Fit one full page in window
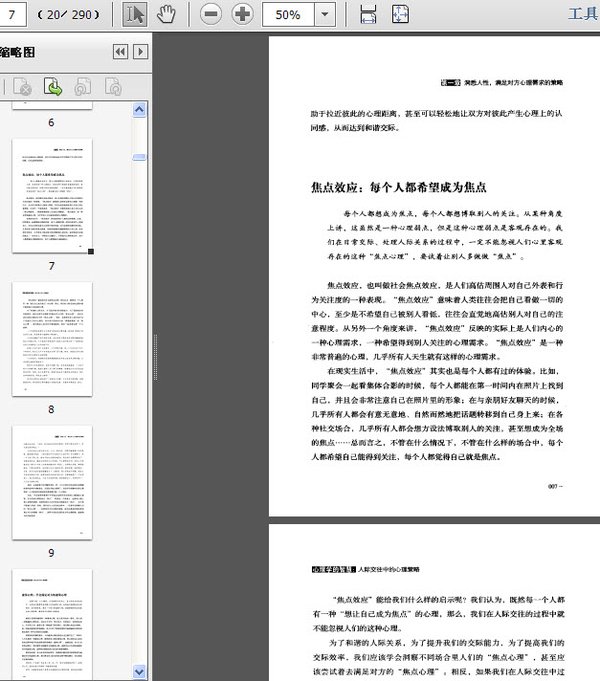 point(400,14)
